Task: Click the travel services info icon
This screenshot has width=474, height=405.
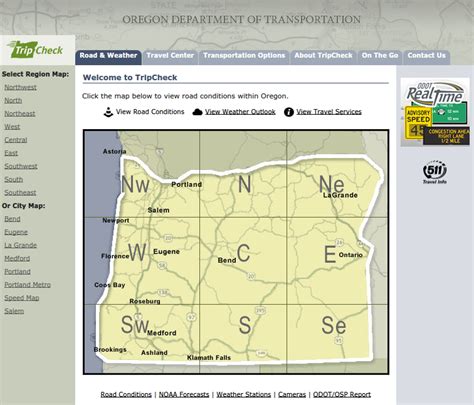Action: pos(289,112)
